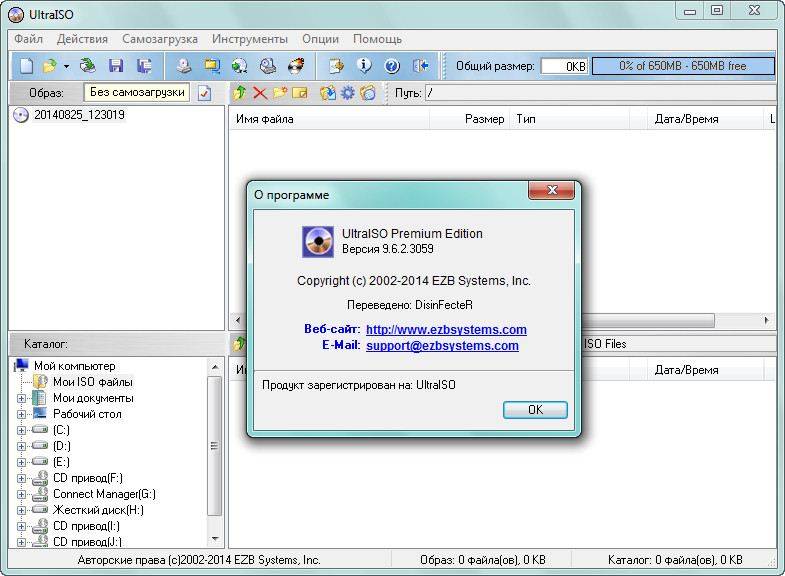Viewport: 785px width, 576px height.
Task: Click the Add files icon in image toolbar
Action: 328,93
